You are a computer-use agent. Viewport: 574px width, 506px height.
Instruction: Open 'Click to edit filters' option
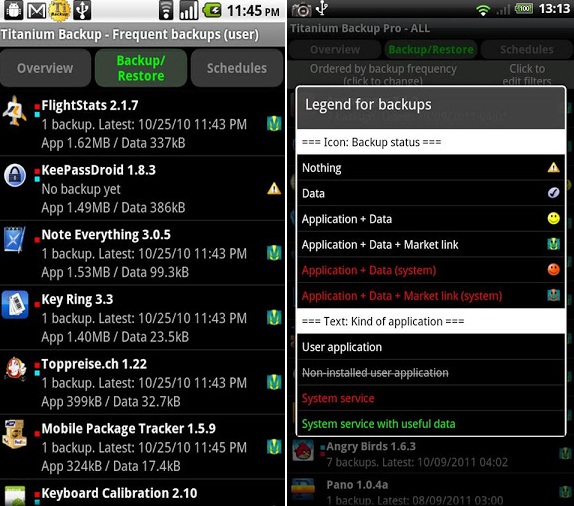(x=527, y=74)
